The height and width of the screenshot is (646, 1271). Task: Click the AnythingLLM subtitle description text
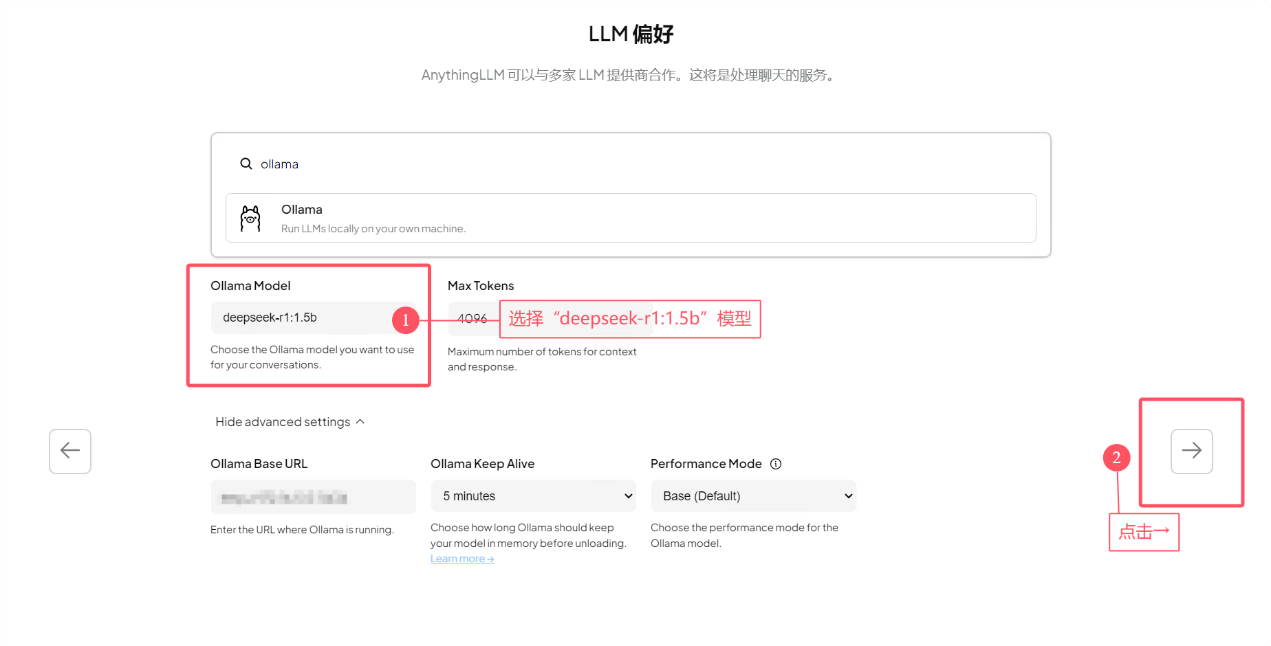coord(628,75)
